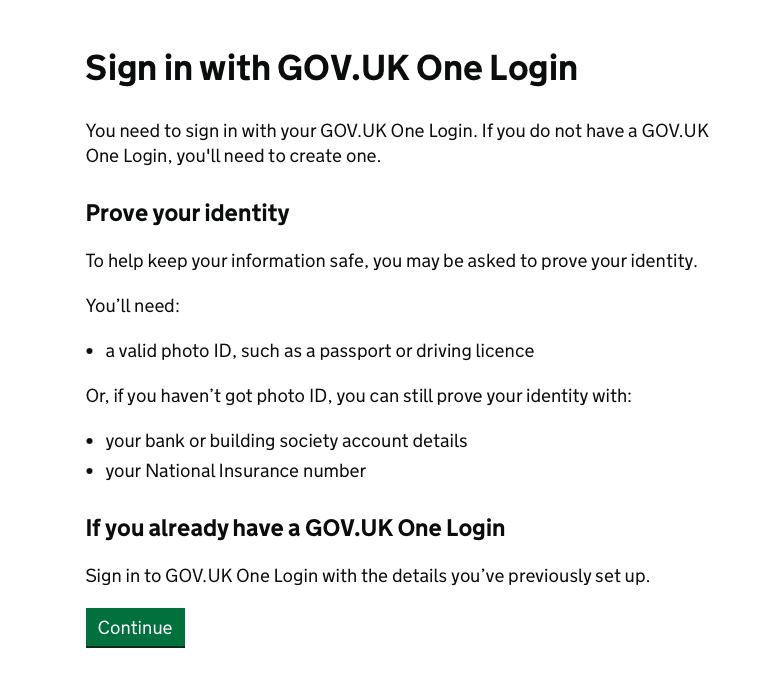This screenshot has height=688, width=782.
Task: Click the "details you've previously set up" sentence
Action: click(x=367, y=576)
